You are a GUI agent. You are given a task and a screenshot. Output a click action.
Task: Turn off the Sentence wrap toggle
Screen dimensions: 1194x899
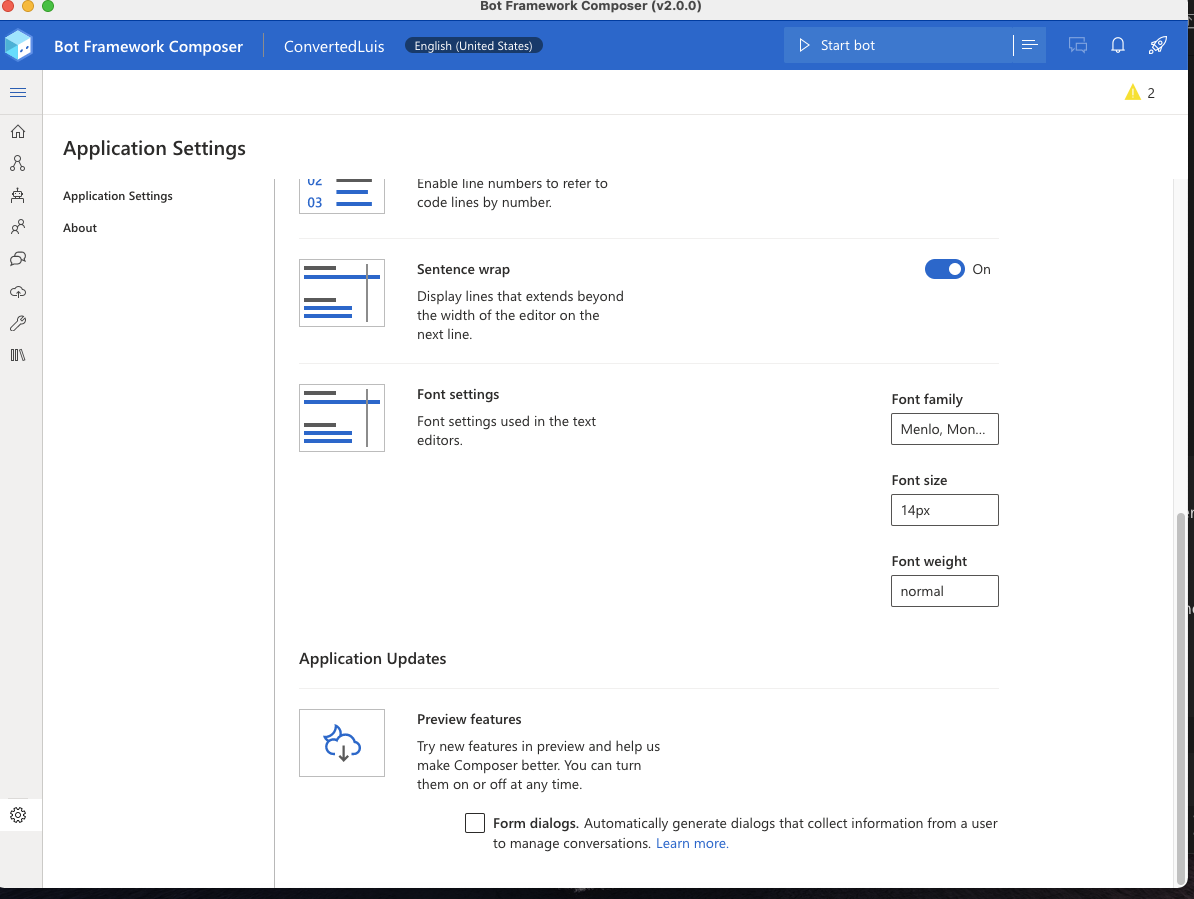(944, 269)
